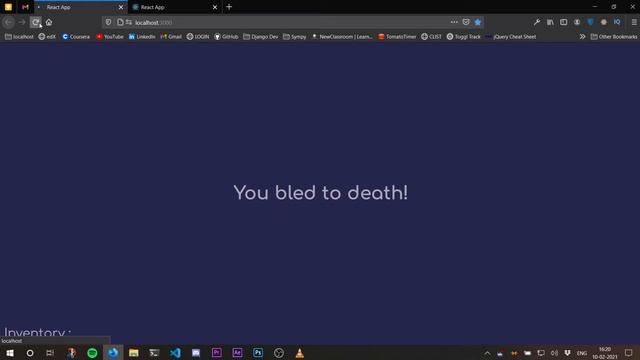Go forward with the forward arrow
Screen dimensions: 640x360
tap(22, 22)
